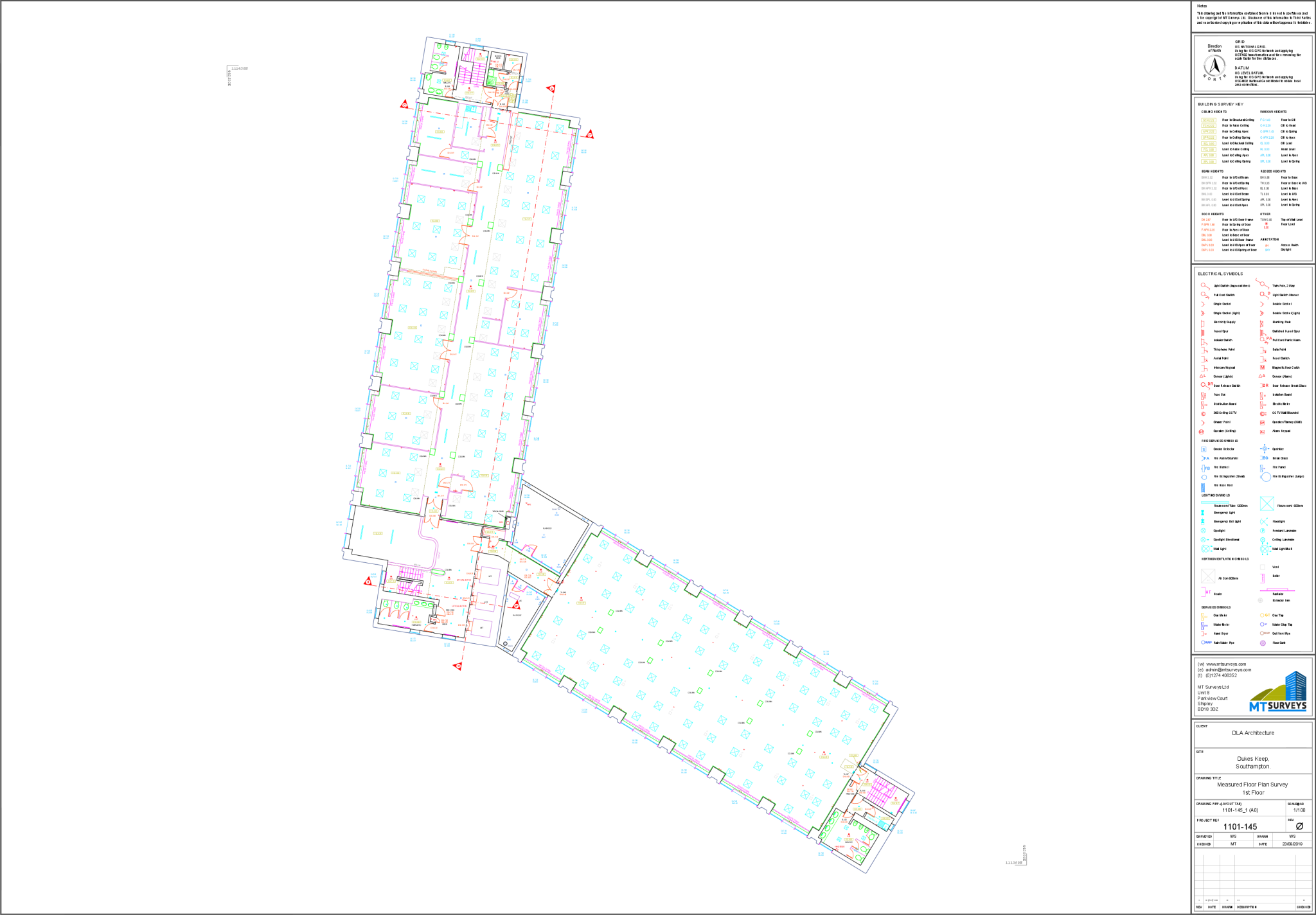This screenshot has width=1316, height=915.
Task: Select the site text Dukes Keep
Action: (1253, 758)
